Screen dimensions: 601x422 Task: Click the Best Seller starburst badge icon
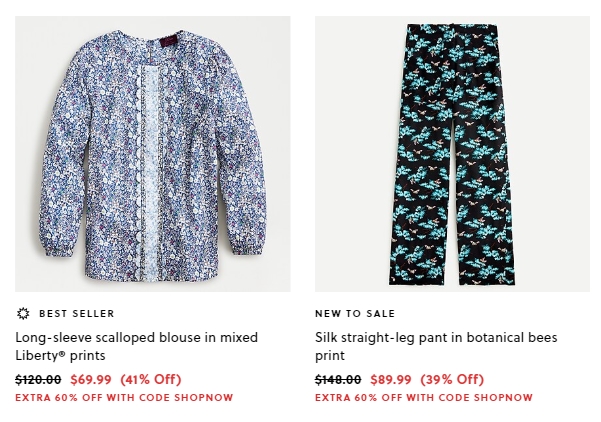tap(23, 314)
